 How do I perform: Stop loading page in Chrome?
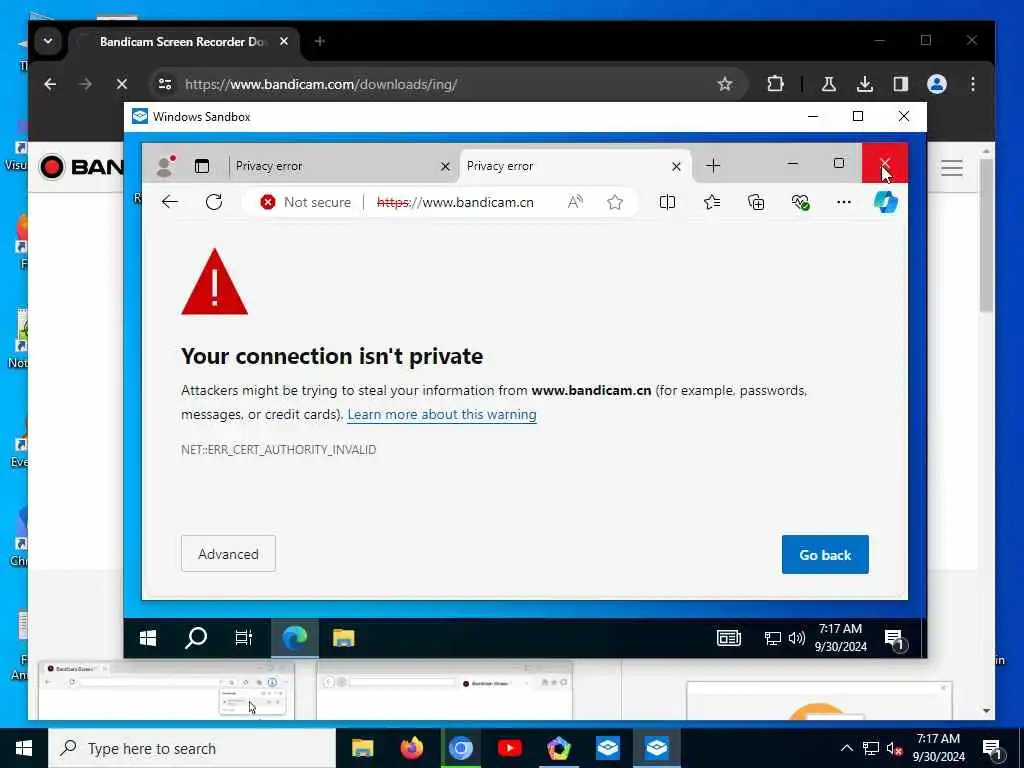pos(121,84)
